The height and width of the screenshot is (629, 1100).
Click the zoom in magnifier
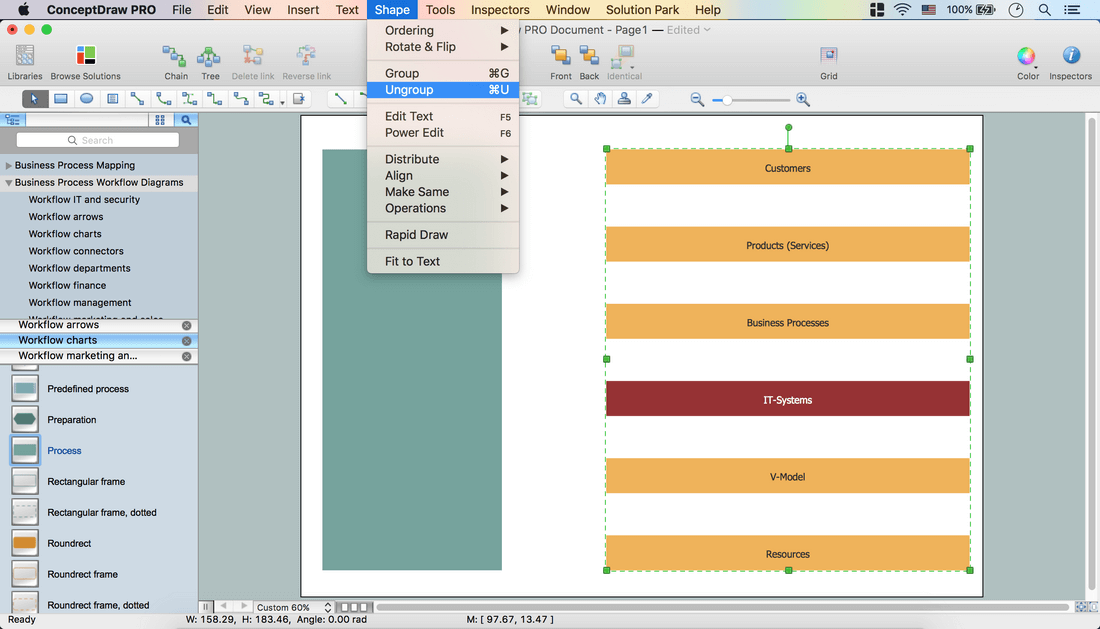pyautogui.click(x=803, y=100)
